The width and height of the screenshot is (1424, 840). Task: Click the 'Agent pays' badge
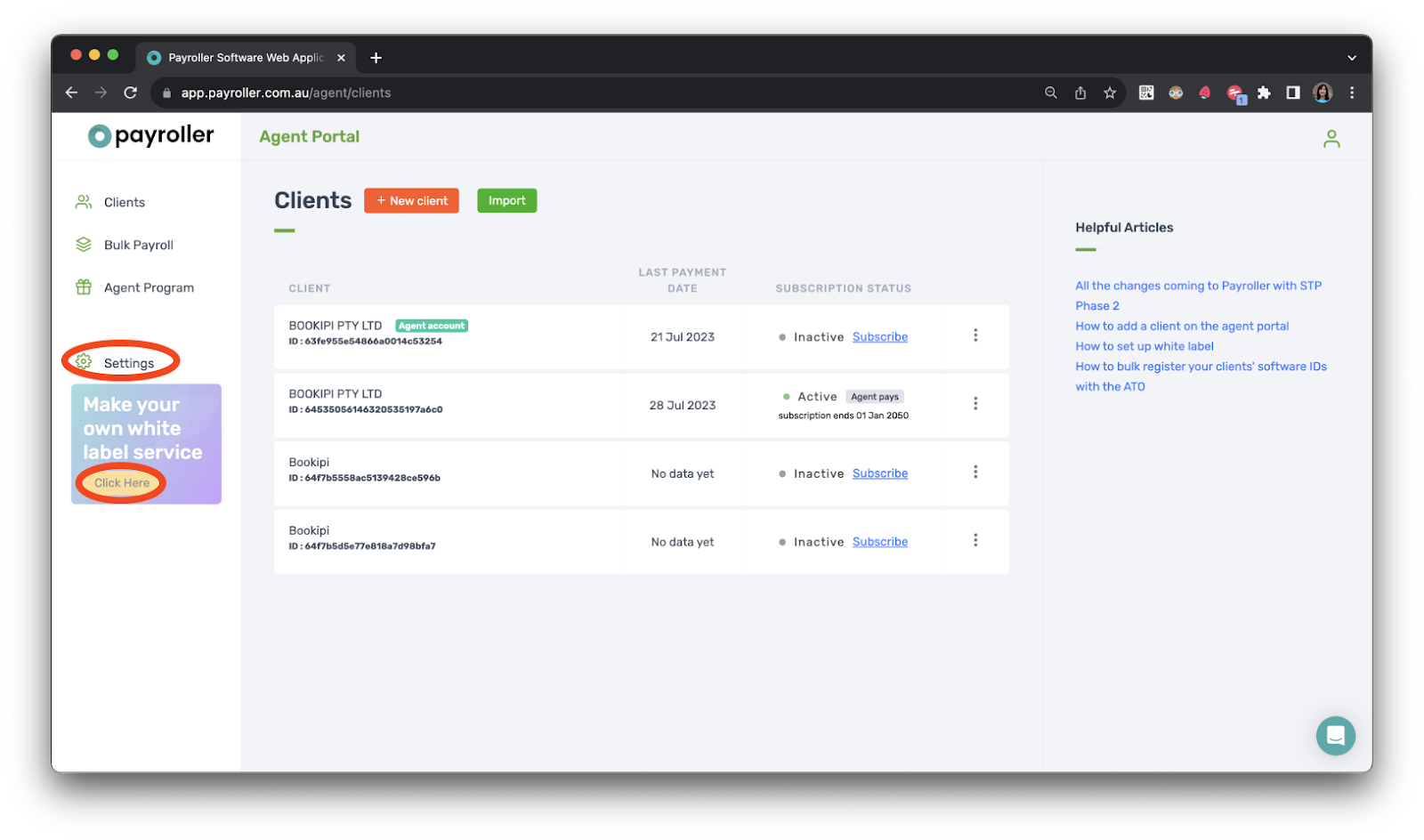(x=874, y=397)
